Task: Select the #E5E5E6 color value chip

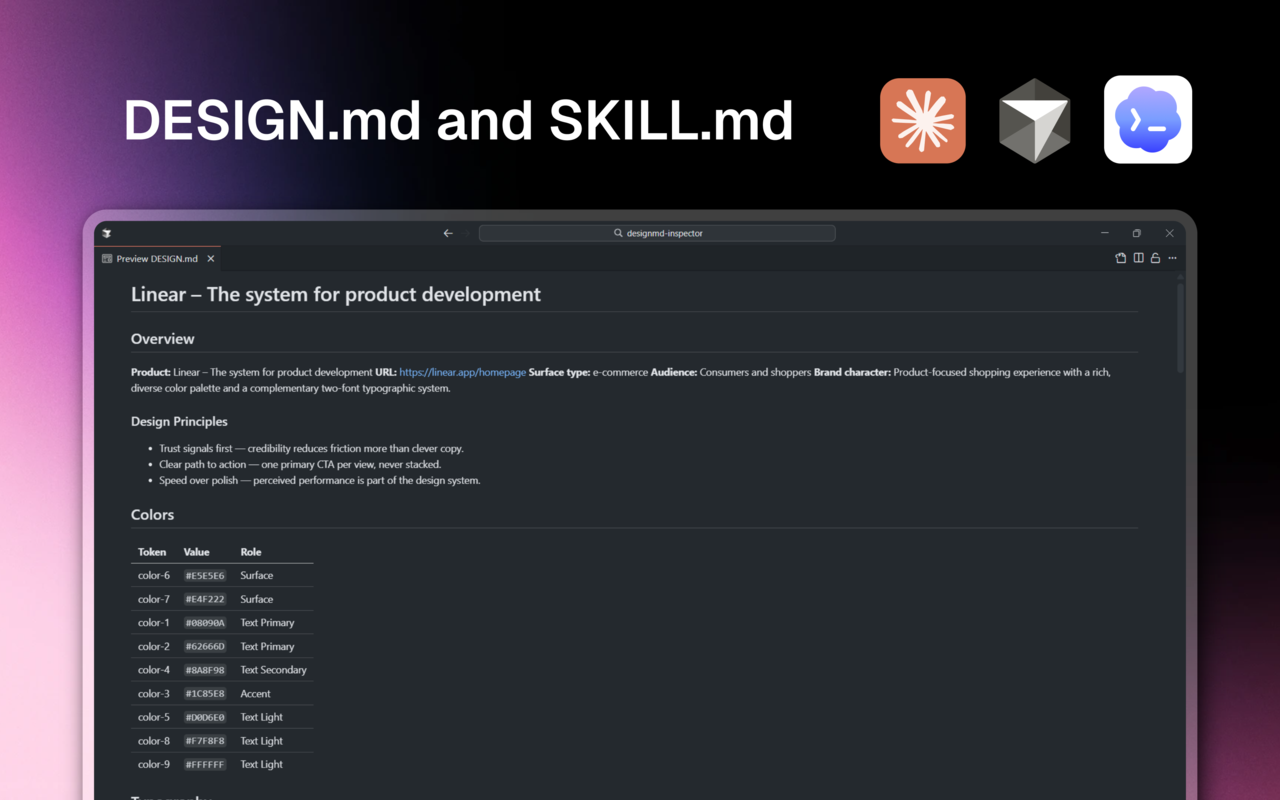Action: click(x=204, y=575)
